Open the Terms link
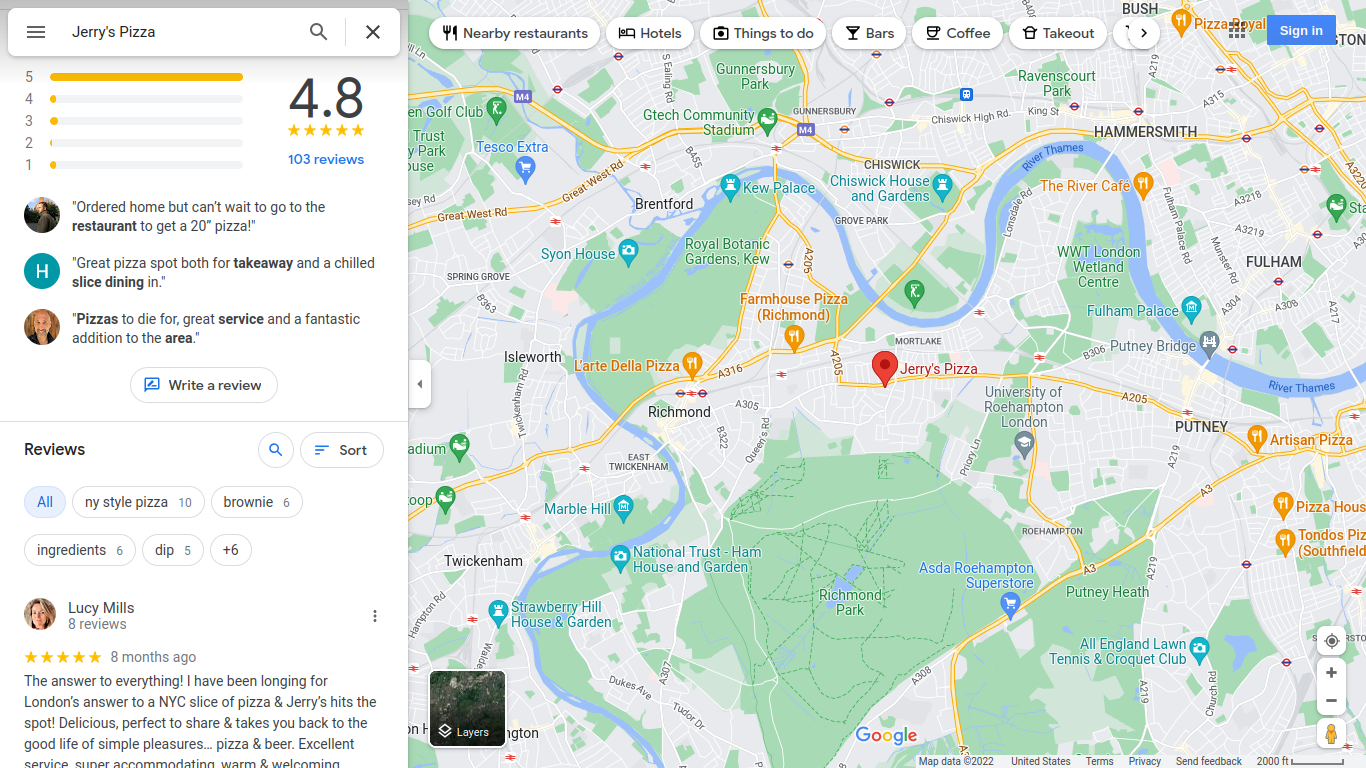This screenshot has width=1366, height=768. click(1099, 761)
